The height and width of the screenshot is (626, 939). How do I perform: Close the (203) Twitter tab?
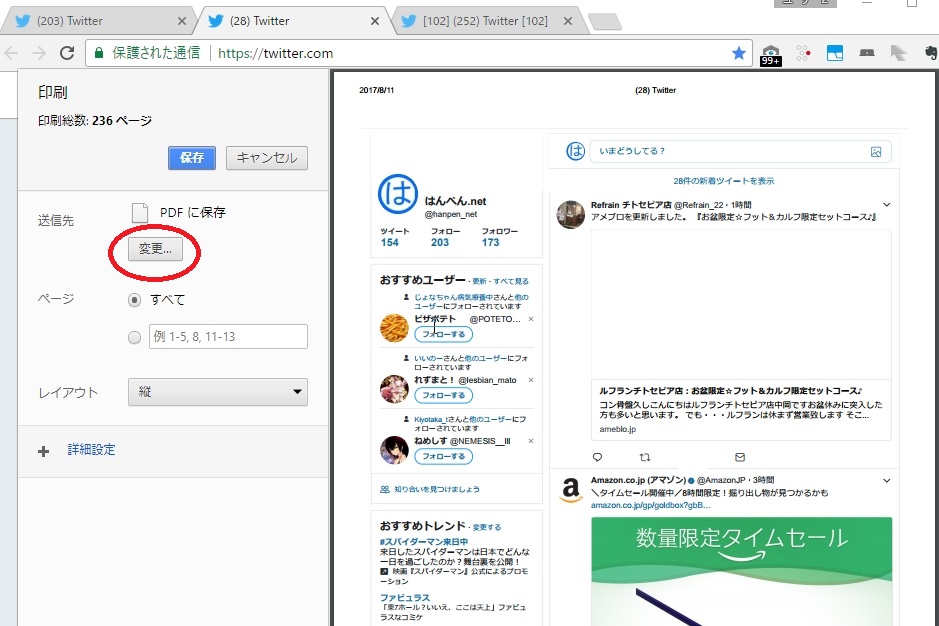182,22
